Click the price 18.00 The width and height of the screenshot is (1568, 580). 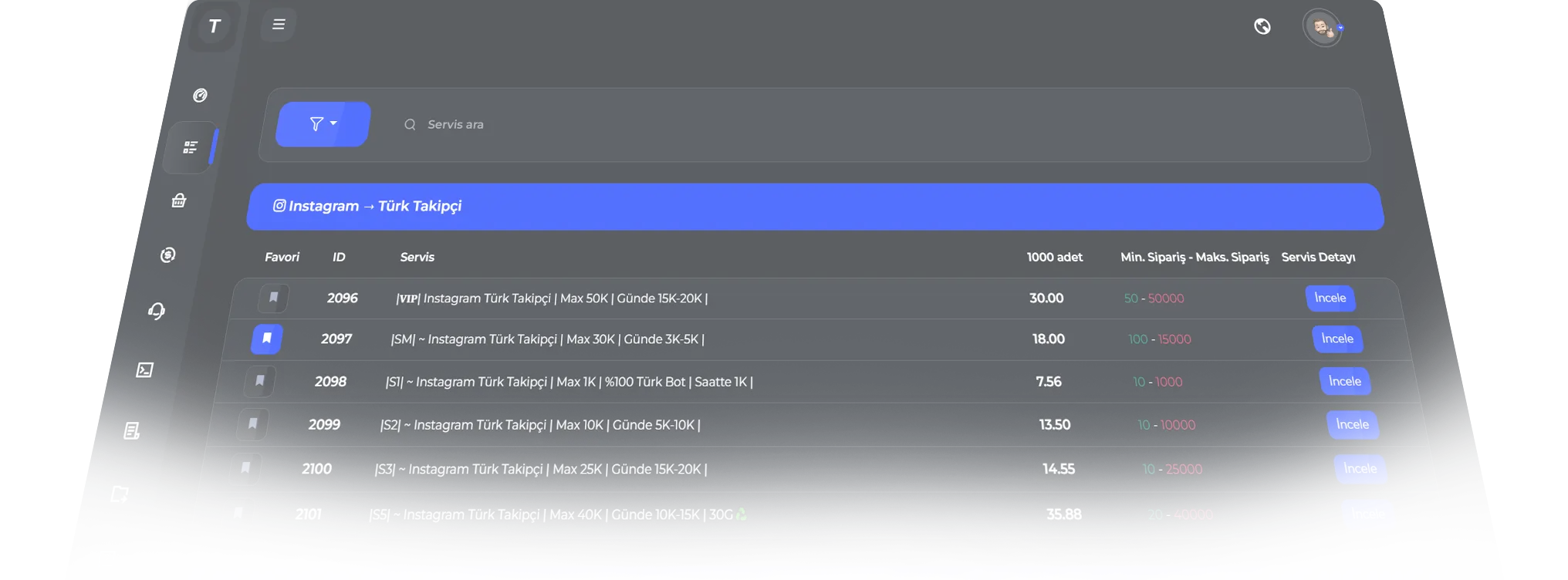pyautogui.click(x=1049, y=339)
